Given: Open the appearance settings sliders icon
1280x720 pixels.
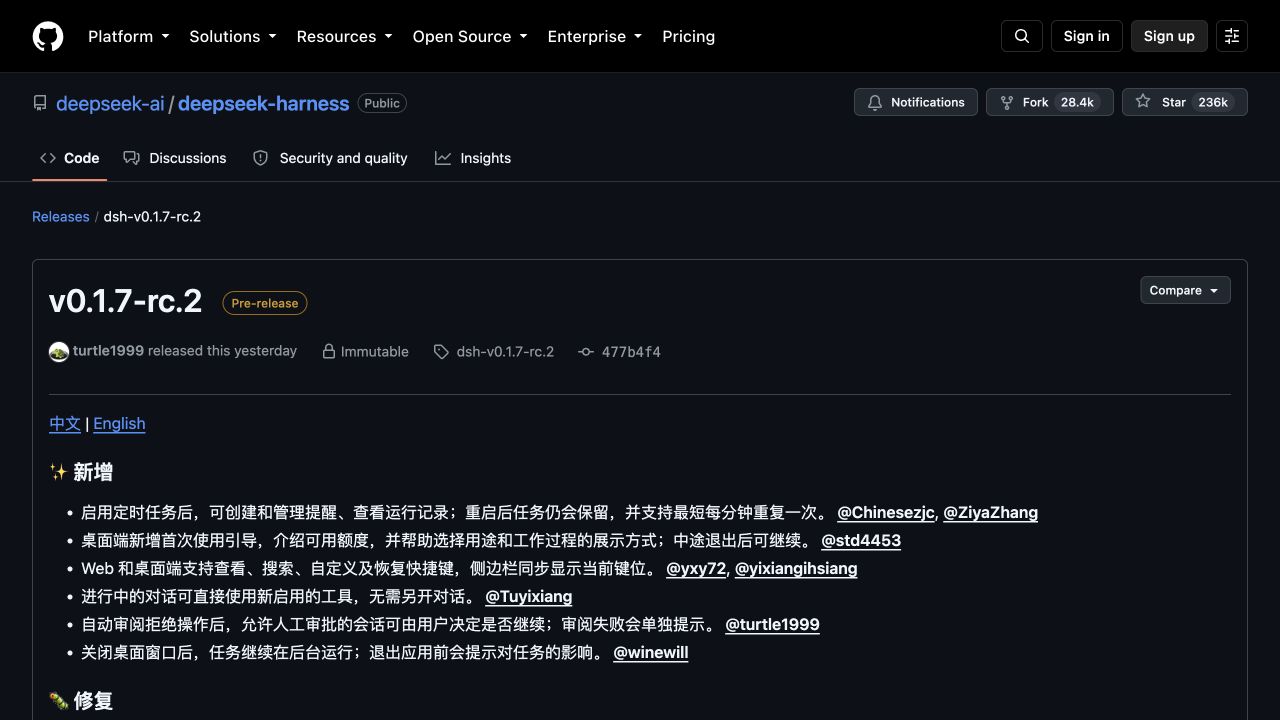Looking at the screenshot, I should pyautogui.click(x=1232, y=36).
